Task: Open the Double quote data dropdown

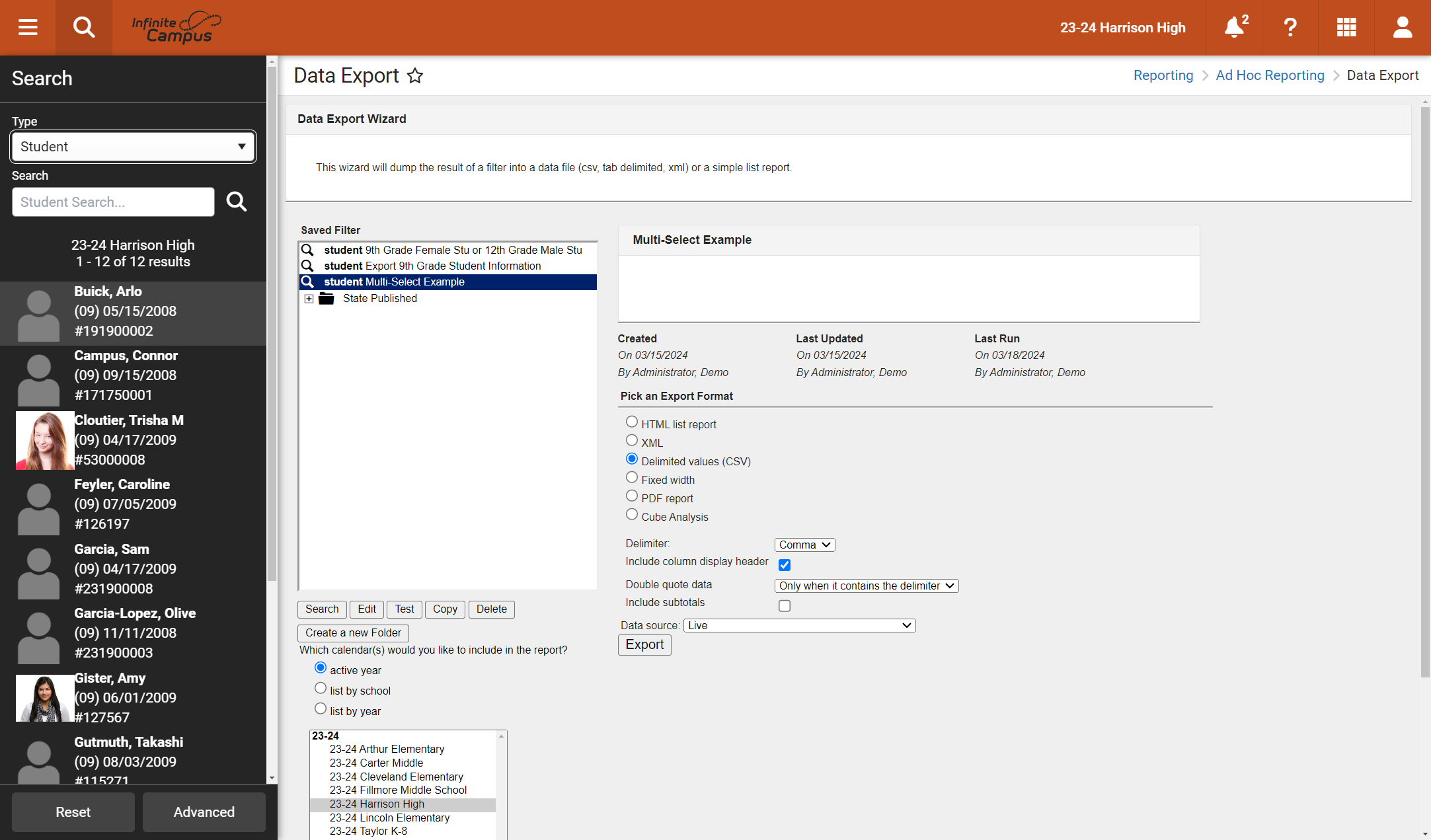Action: coord(867,586)
